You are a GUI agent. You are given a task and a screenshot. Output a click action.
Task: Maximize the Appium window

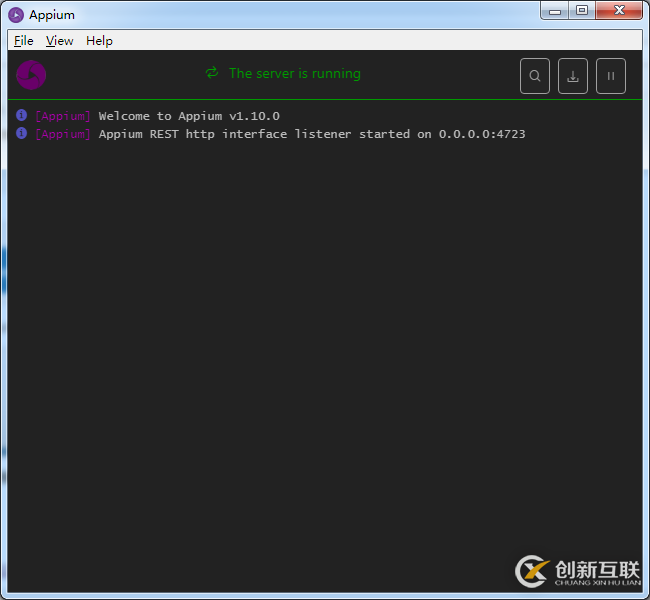(582, 10)
